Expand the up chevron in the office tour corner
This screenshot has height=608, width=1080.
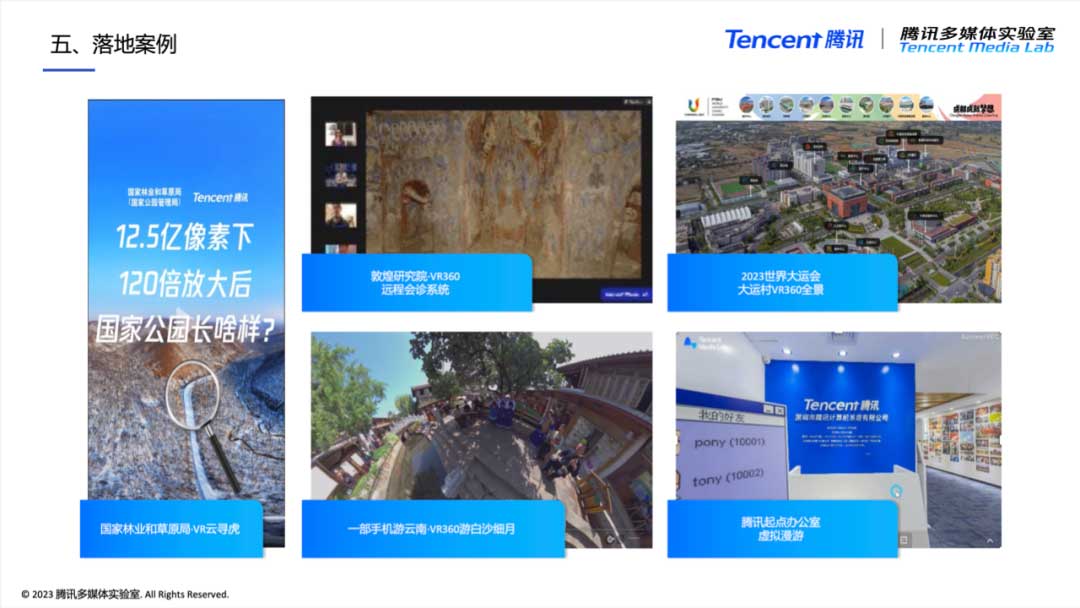pyautogui.click(x=989, y=539)
